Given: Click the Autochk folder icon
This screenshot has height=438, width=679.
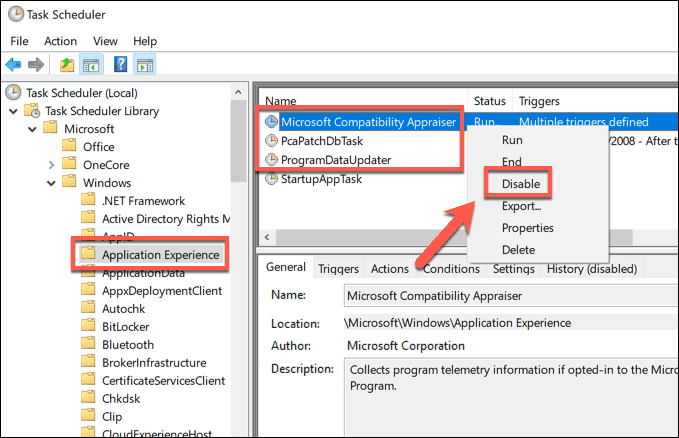Looking at the screenshot, I should click(88, 308).
